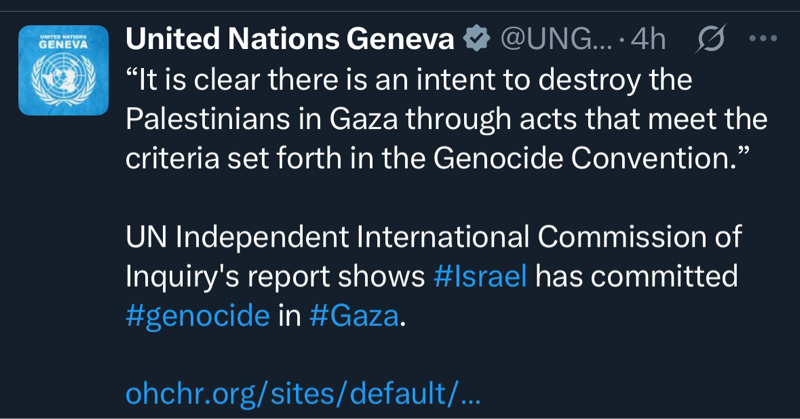
Task: Open the United Nations Geneva profile avatar
Action: pos(63,71)
